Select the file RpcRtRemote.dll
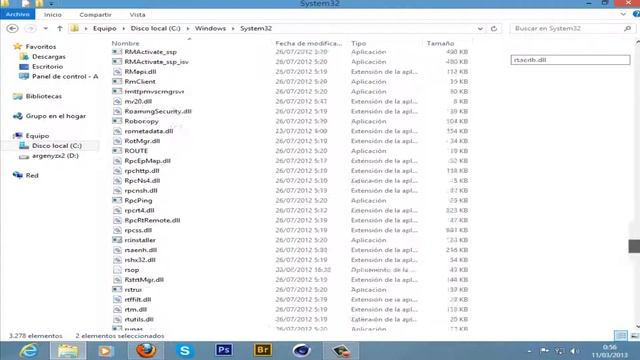The image size is (640, 360). [152, 220]
